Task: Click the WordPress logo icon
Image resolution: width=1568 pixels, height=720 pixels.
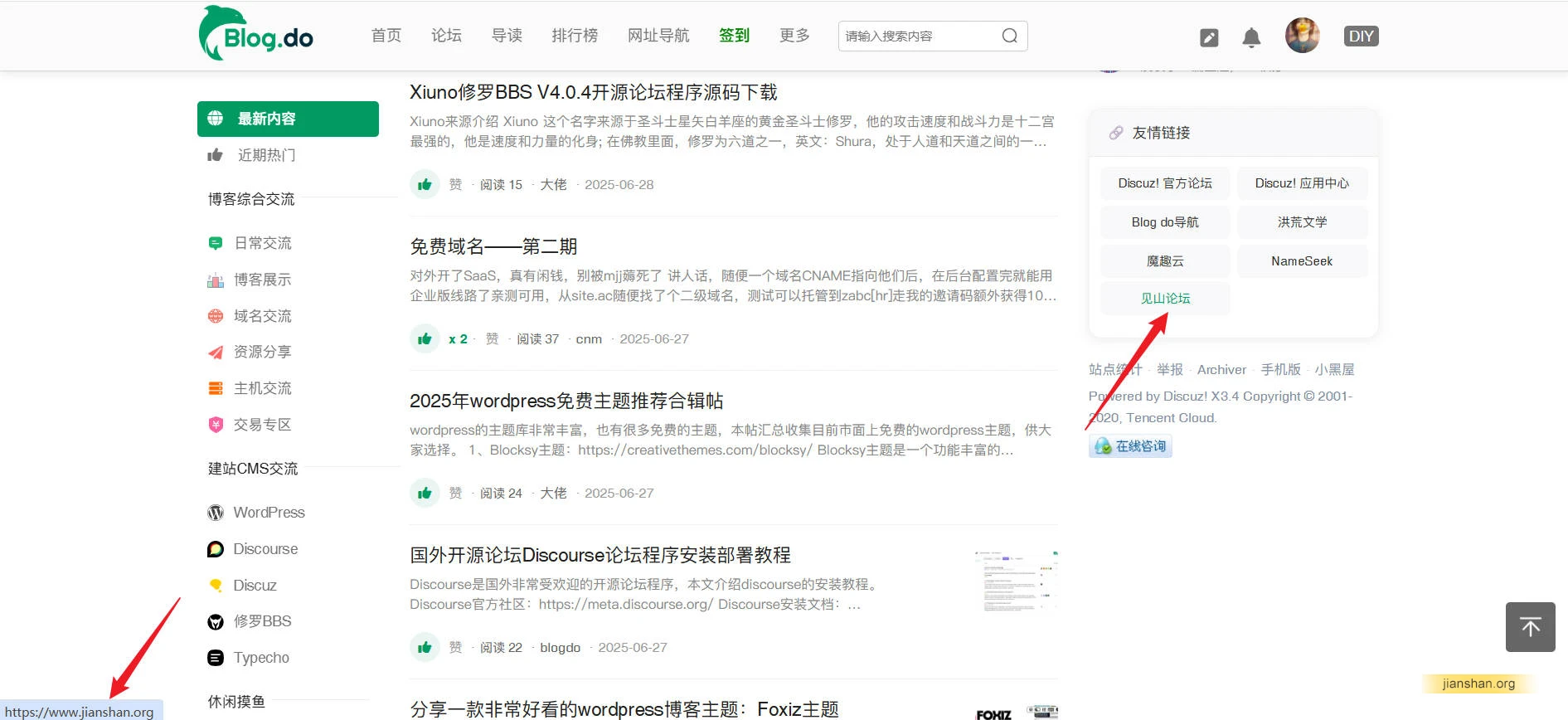Action: point(216,513)
